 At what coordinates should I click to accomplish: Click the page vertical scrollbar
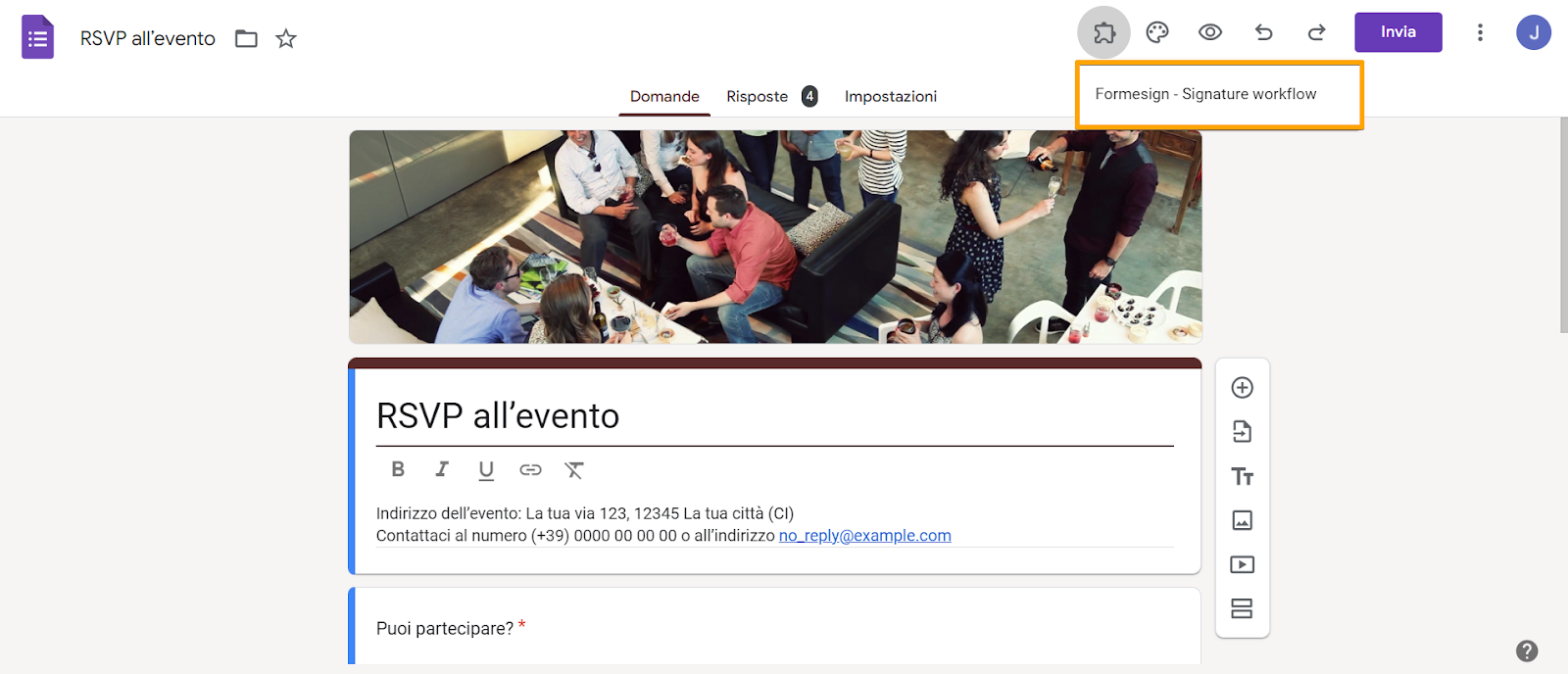[1563, 225]
